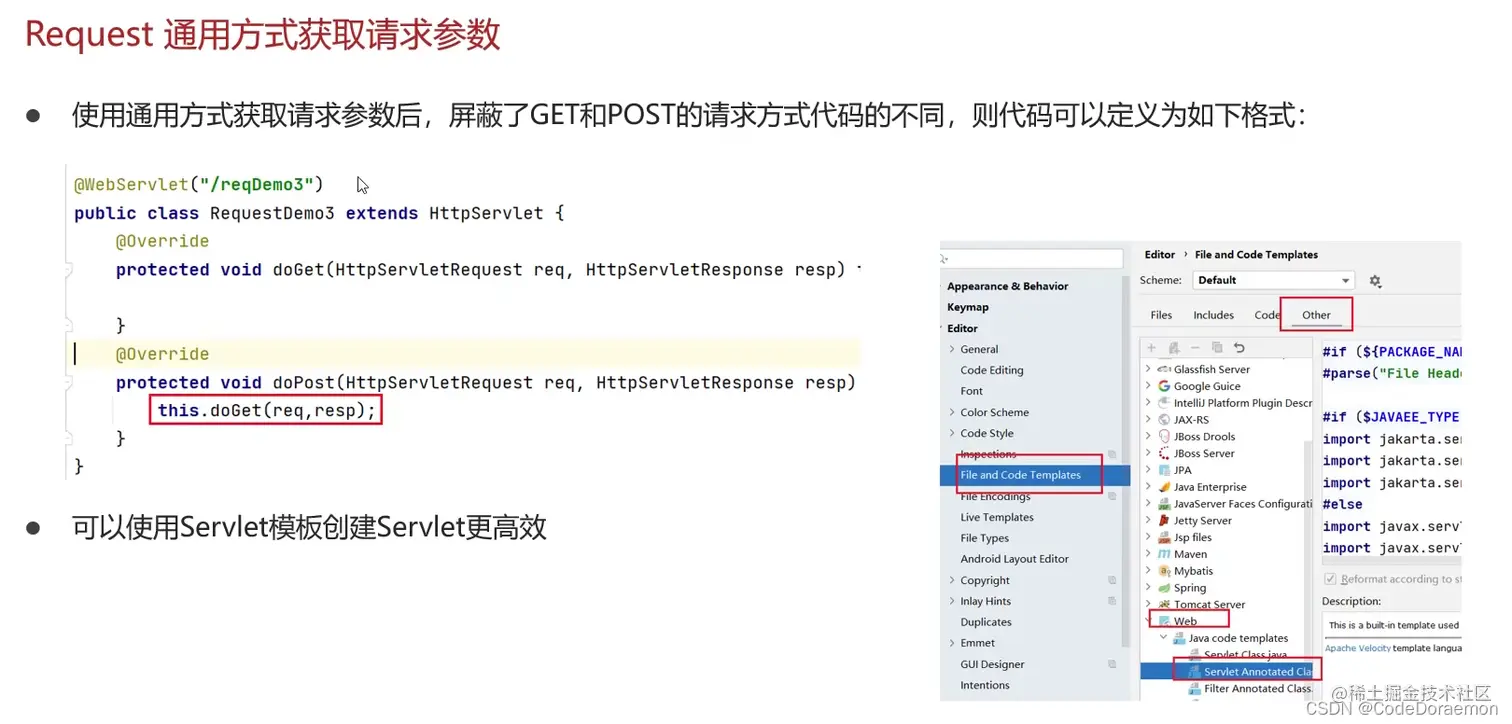The image size is (1512, 724).
Task: Click project-level marker icon beside Copyright
Action: pos(1112,580)
